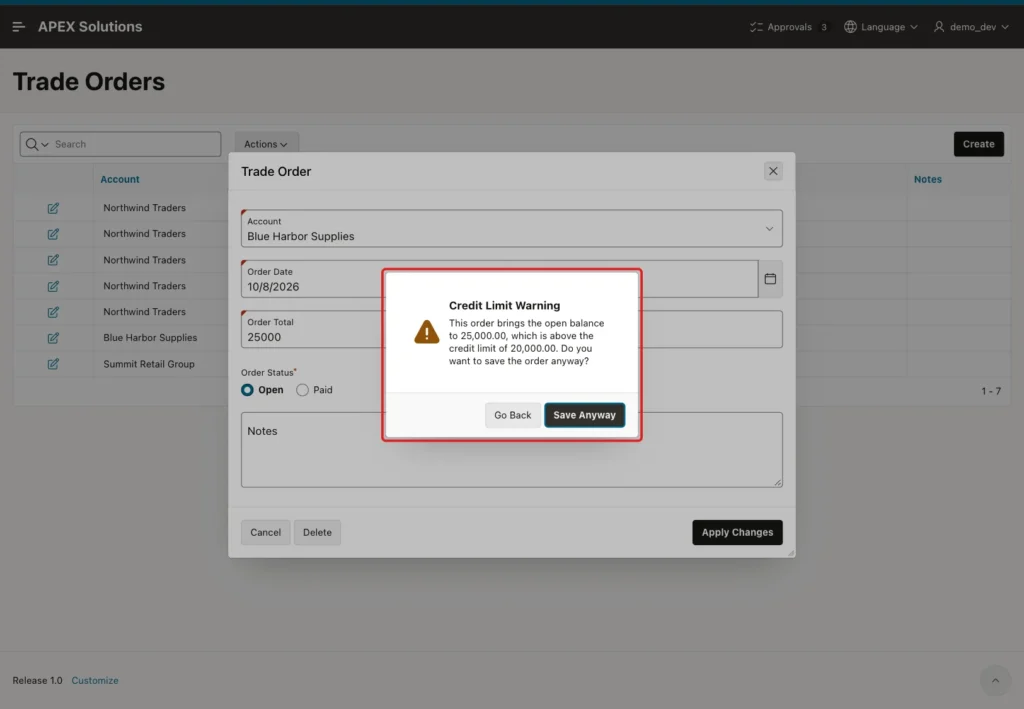Click the Approvals checklist icon
Image resolution: width=1024 pixels, height=709 pixels.
coord(756,27)
